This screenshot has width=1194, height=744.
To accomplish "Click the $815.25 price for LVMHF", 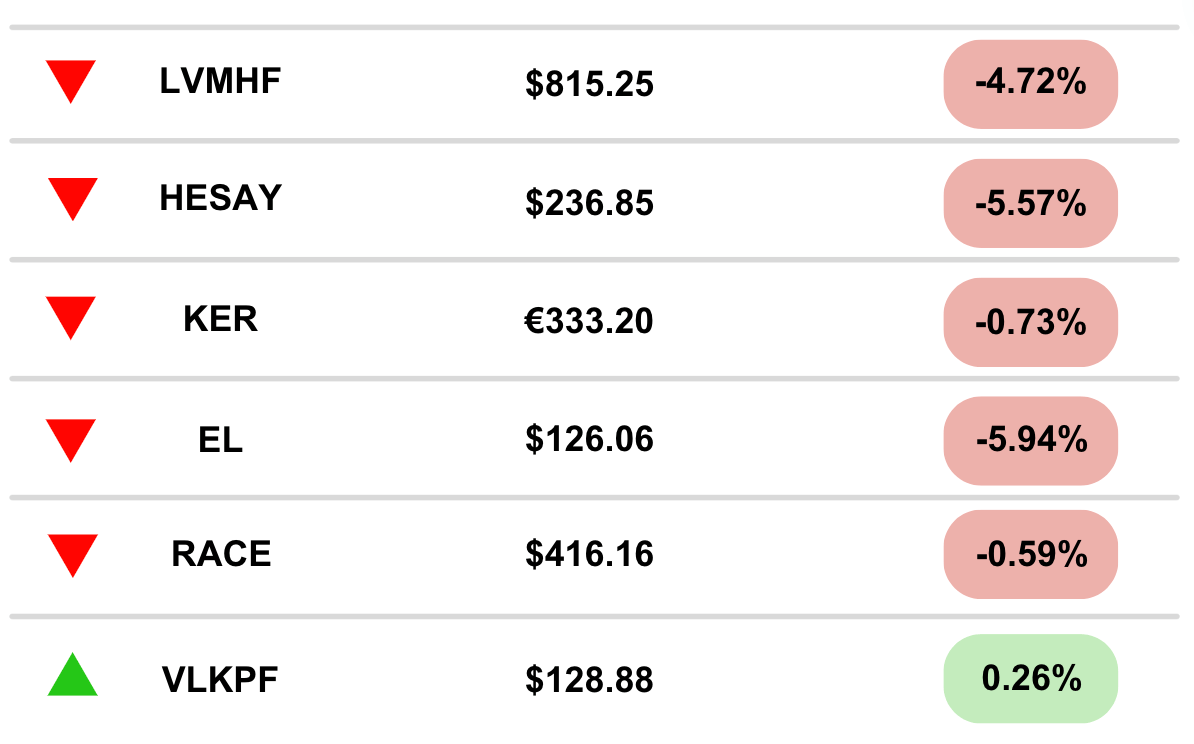I will (x=589, y=85).
